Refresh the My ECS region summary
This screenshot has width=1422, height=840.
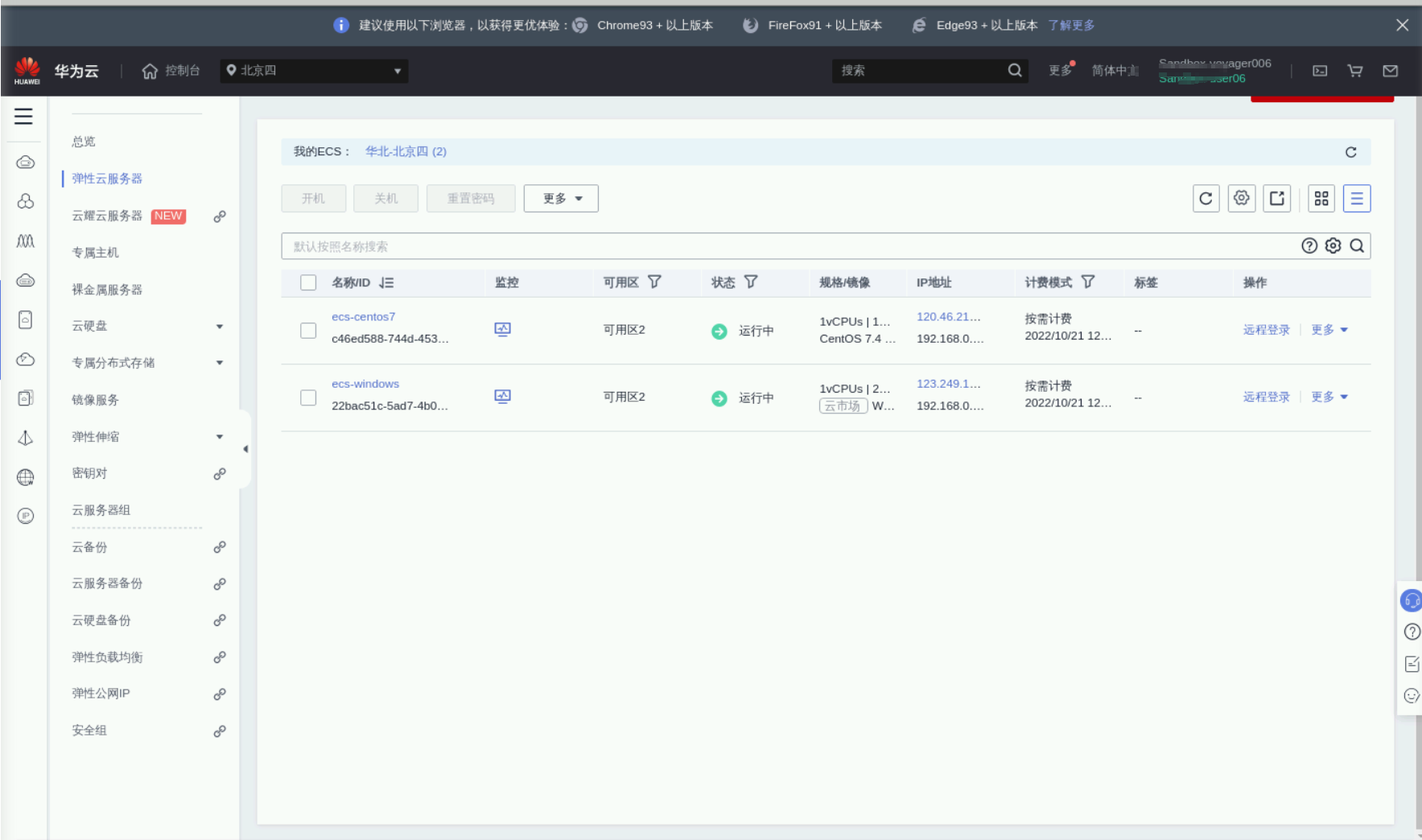tap(1351, 152)
